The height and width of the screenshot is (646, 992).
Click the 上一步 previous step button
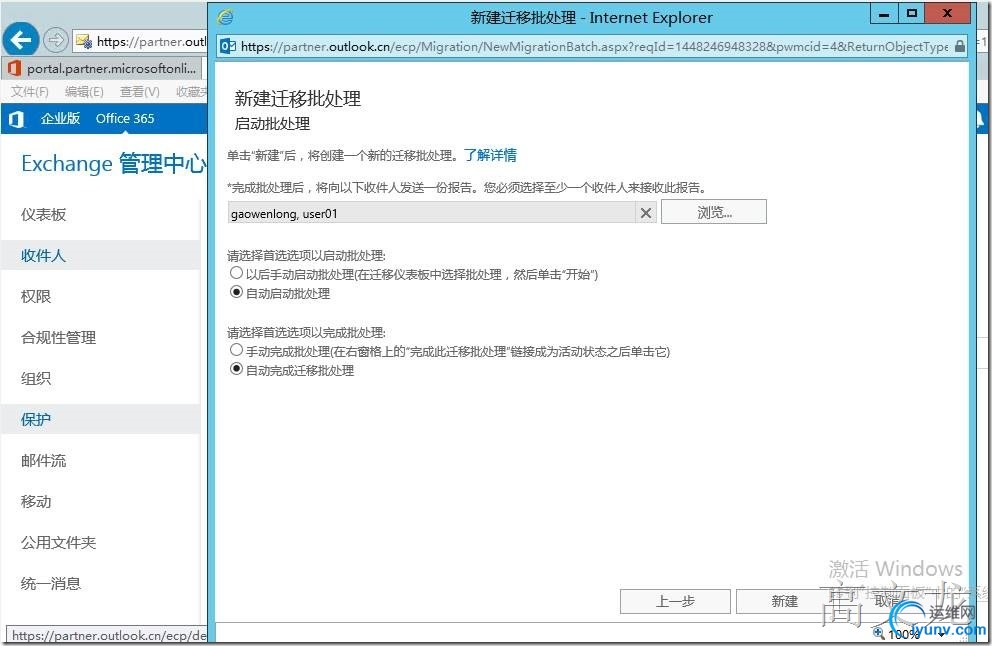[x=675, y=601]
